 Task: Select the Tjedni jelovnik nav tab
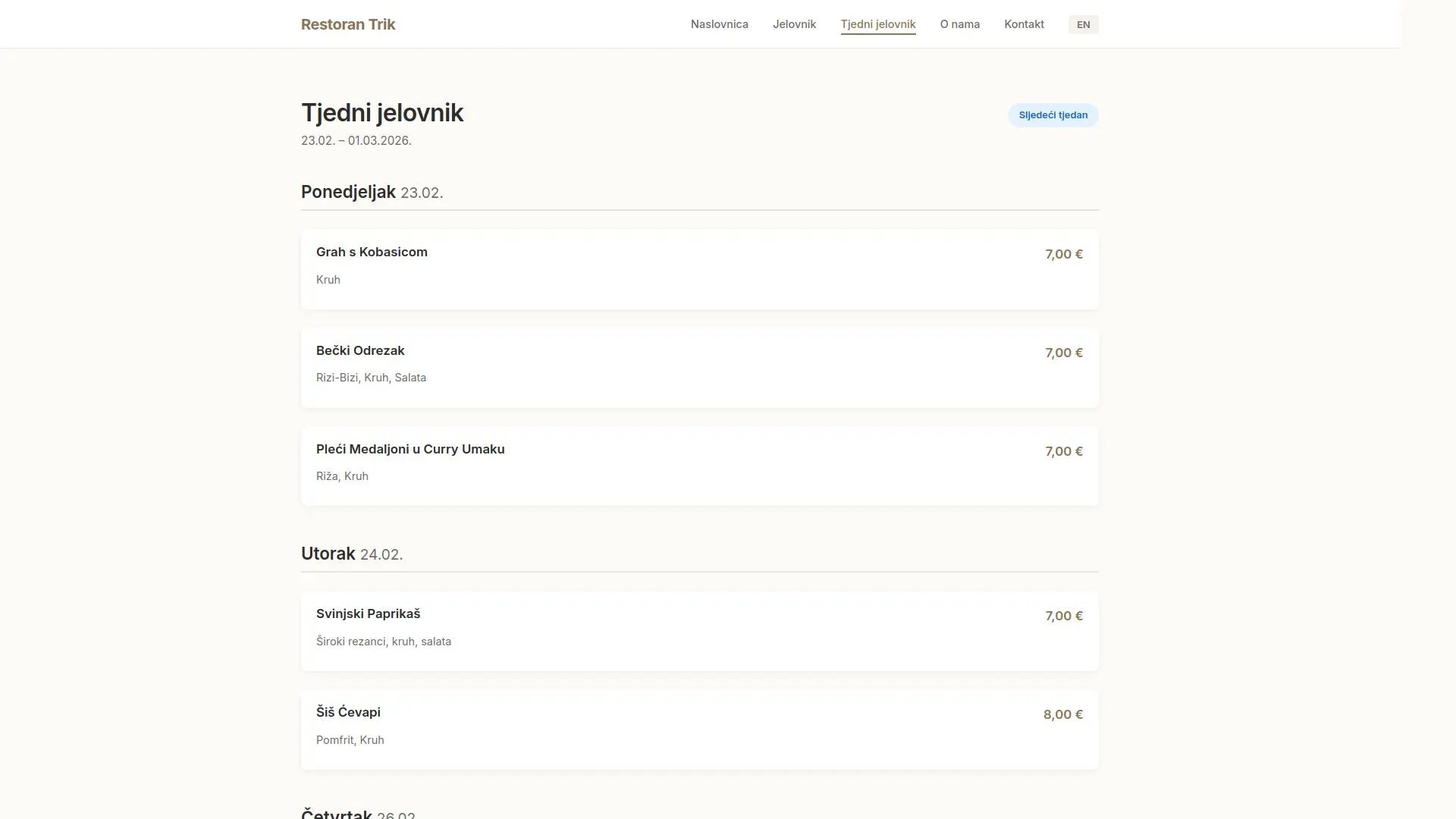[x=877, y=24]
